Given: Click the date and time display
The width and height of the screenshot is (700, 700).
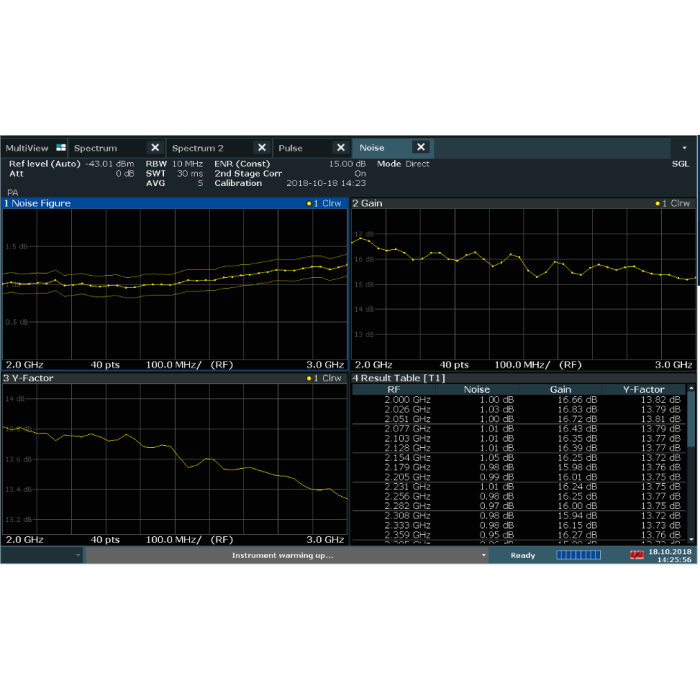Looking at the screenshot, I should click(x=670, y=555).
